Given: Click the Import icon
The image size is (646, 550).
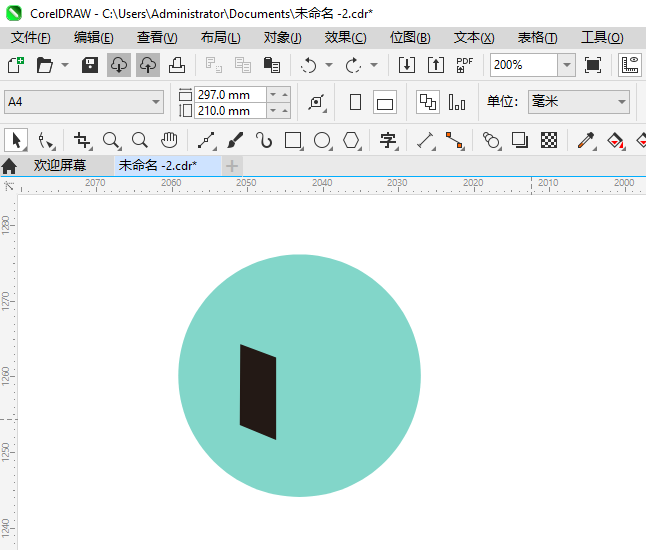Looking at the screenshot, I should [x=407, y=65].
